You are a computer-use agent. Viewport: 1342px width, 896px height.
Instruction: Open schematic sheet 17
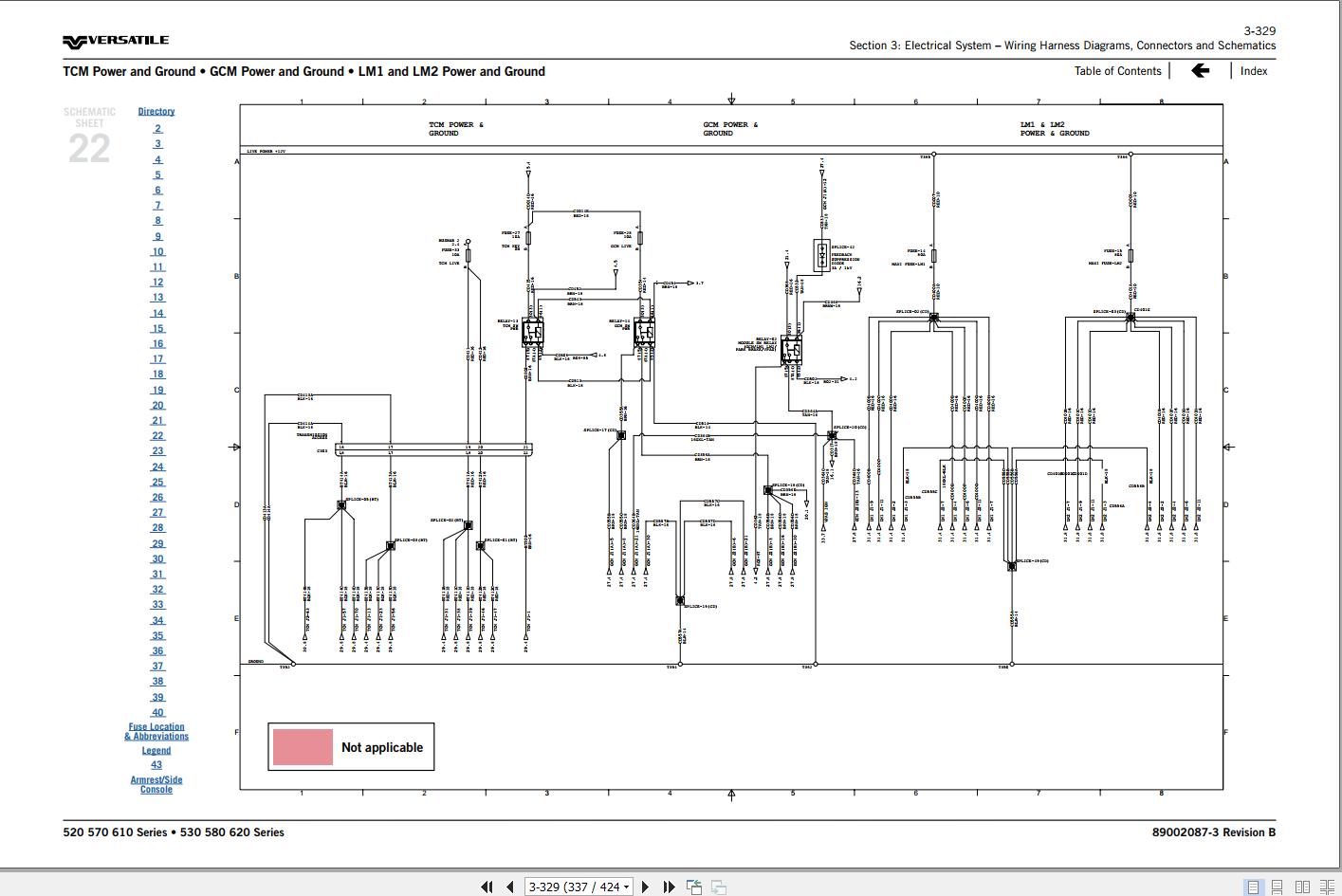(x=157, y=358)
